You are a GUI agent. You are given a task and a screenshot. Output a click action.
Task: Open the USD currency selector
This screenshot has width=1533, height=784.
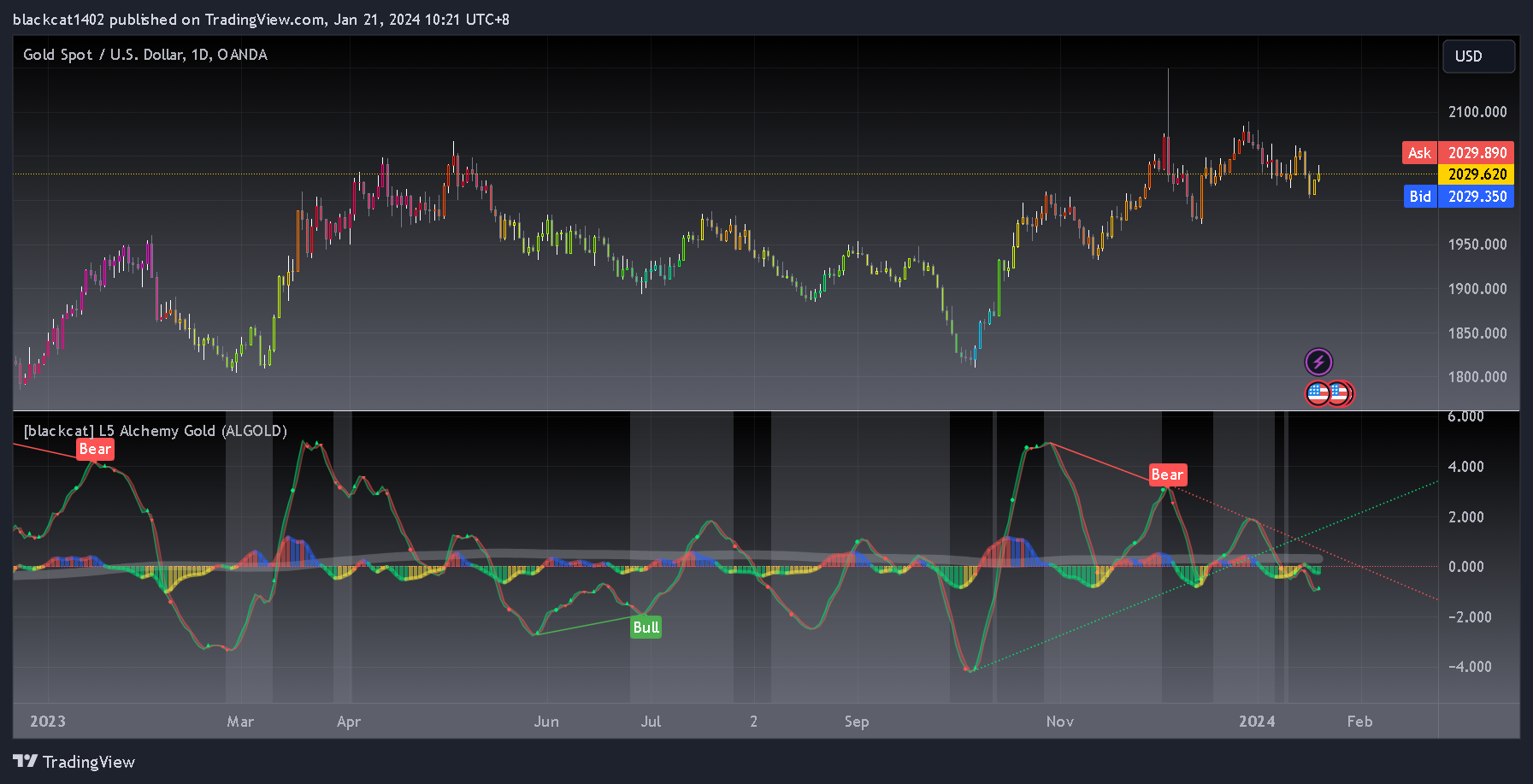(x=1478, y=56)
